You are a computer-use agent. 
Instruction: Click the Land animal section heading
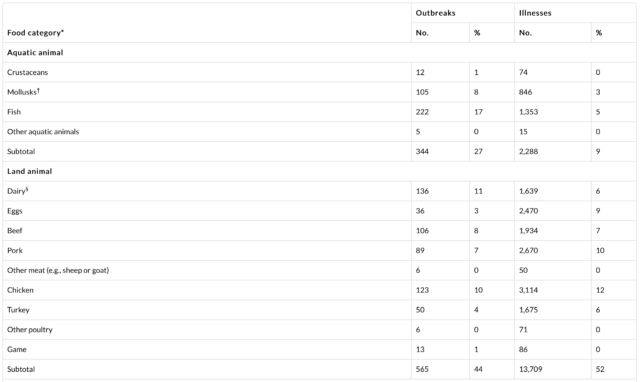pyautogui.click(x=29, y=171)
